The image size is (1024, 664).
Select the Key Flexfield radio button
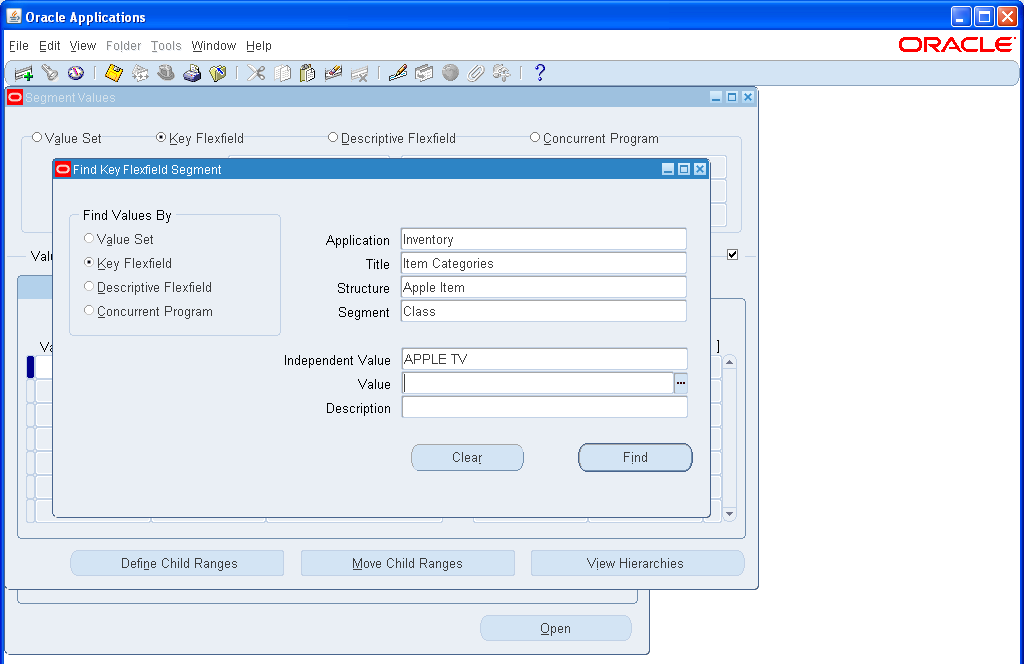[x=87, y=263]
